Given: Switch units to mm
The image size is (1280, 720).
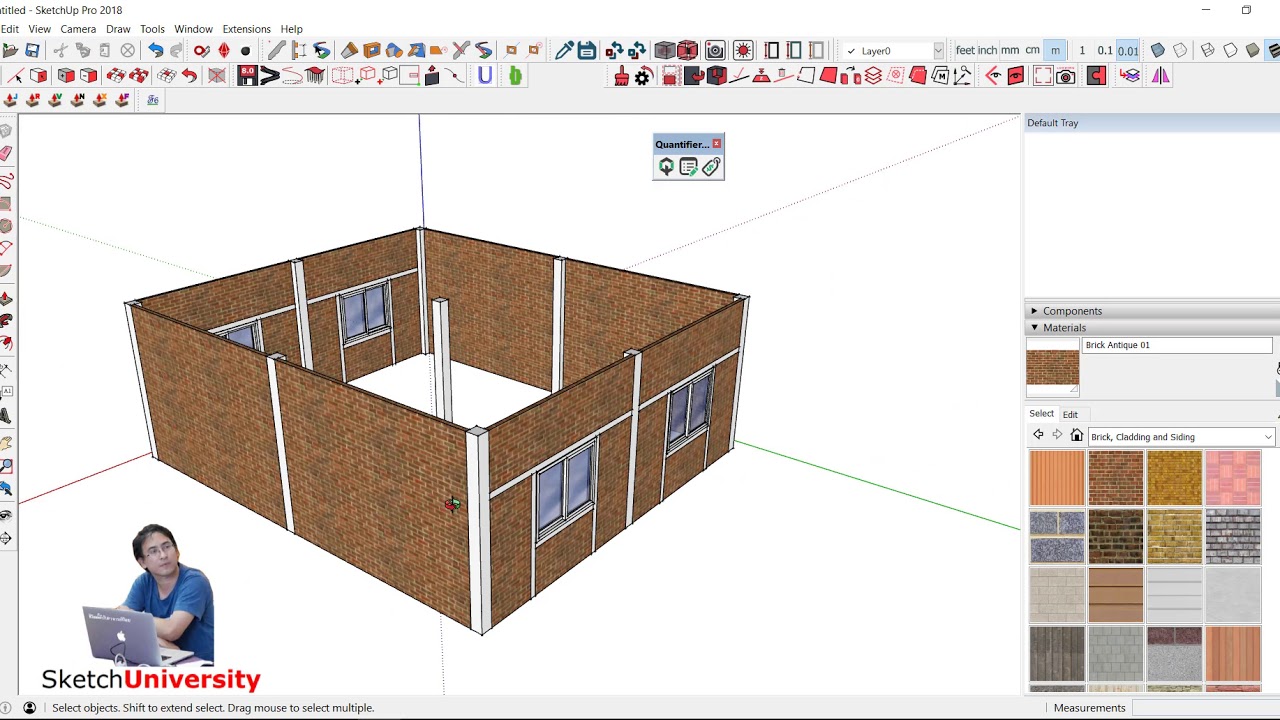Looking at the screenshot, I should coord(1010,51).
